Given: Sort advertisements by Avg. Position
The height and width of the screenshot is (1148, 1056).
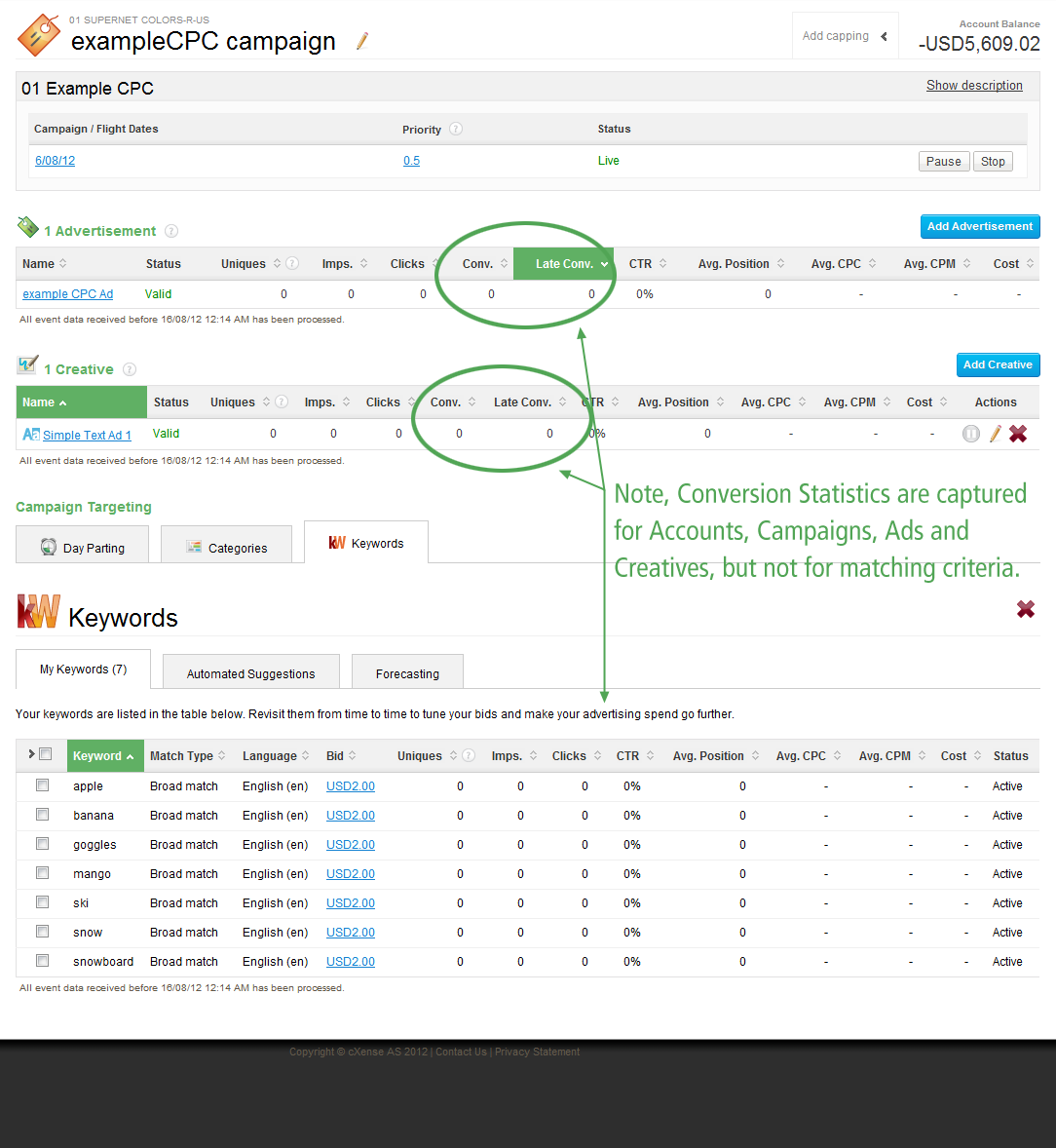Looking at the screenshot, I should (740, 263).
